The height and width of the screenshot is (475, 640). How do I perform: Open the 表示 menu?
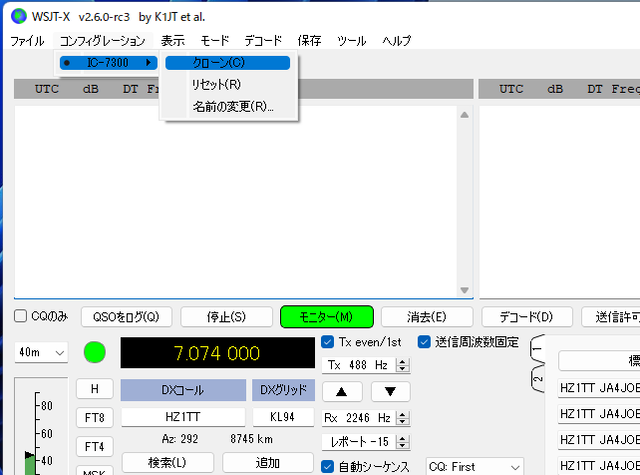click(173, 41)
